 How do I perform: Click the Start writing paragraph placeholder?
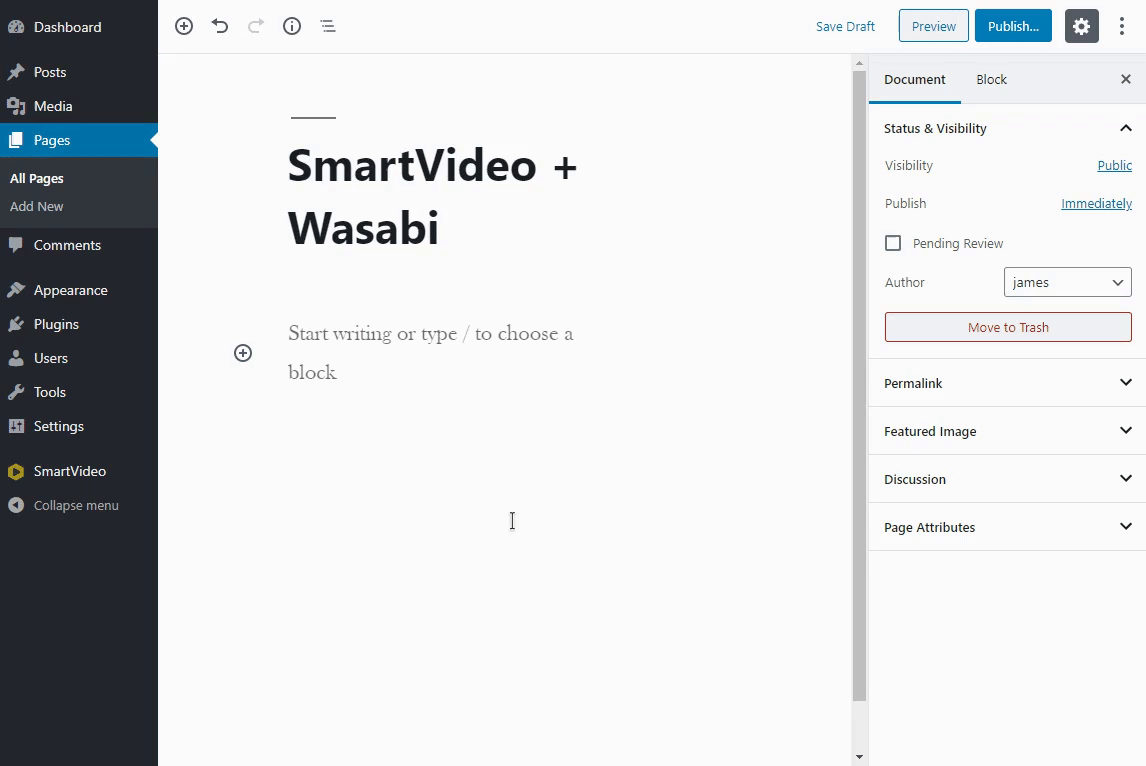click(431, 352)
